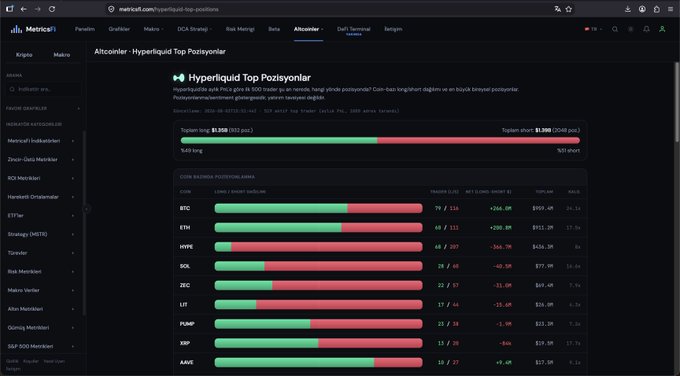Click the BTC net value +266.0M

500,208
